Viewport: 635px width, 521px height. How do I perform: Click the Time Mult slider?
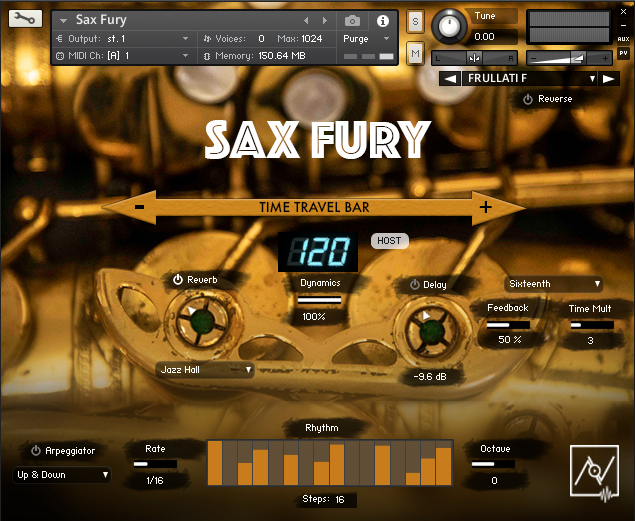coord(592,325)
